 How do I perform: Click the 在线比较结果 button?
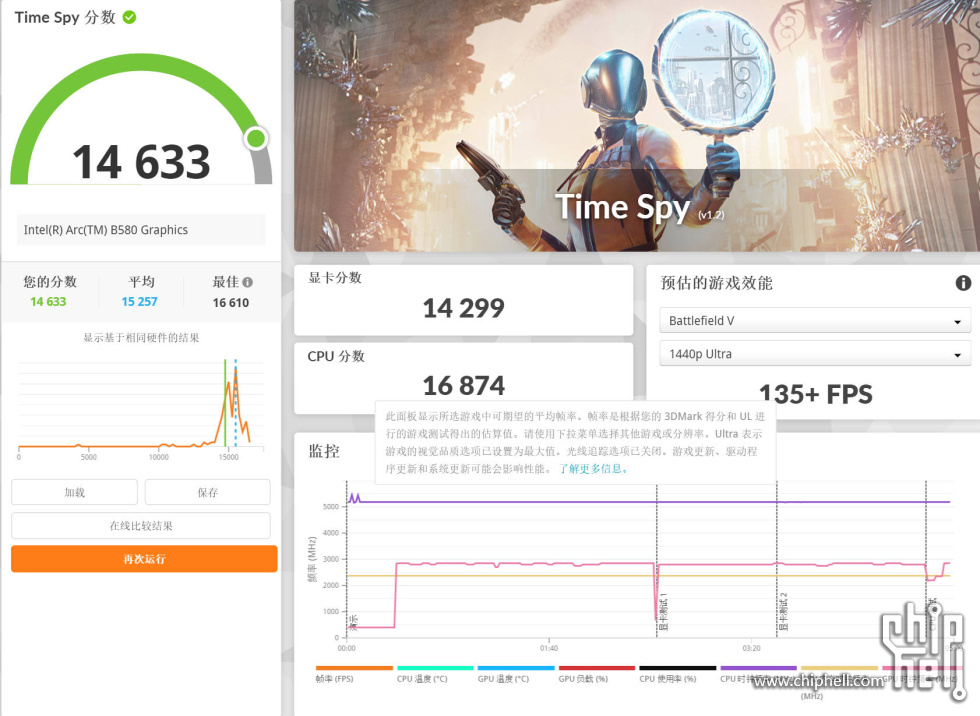pyautogui.click(x=141, y=525)
